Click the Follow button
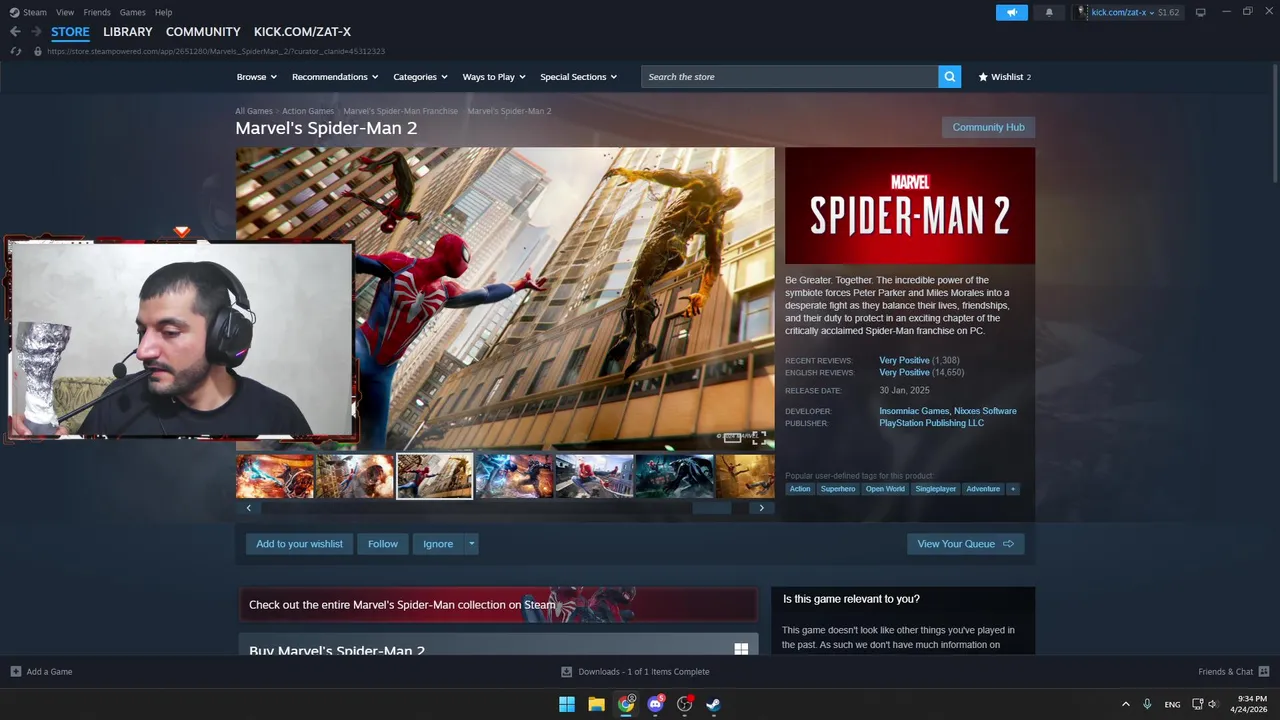Screen dimensions: 1280x720 382,544
